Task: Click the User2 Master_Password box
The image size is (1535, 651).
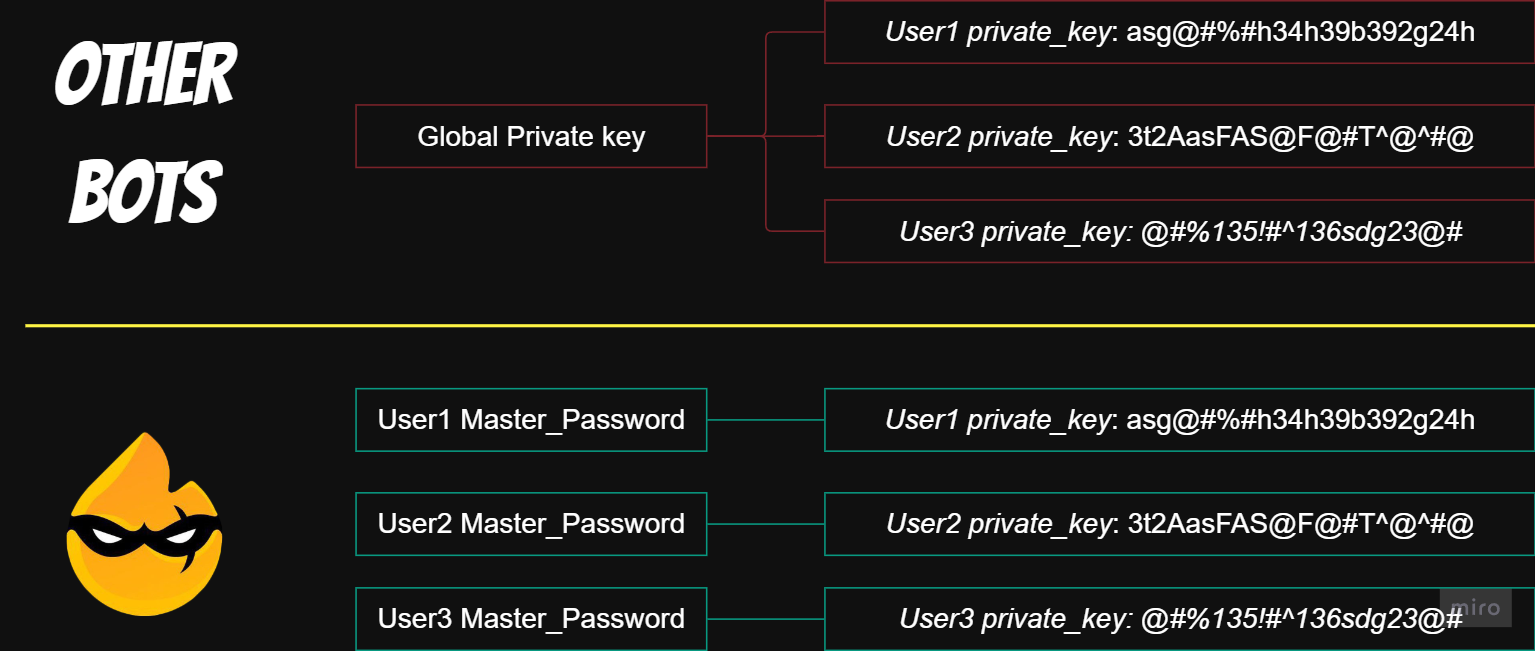Action: pyautogui.click(x=531, y=523)
